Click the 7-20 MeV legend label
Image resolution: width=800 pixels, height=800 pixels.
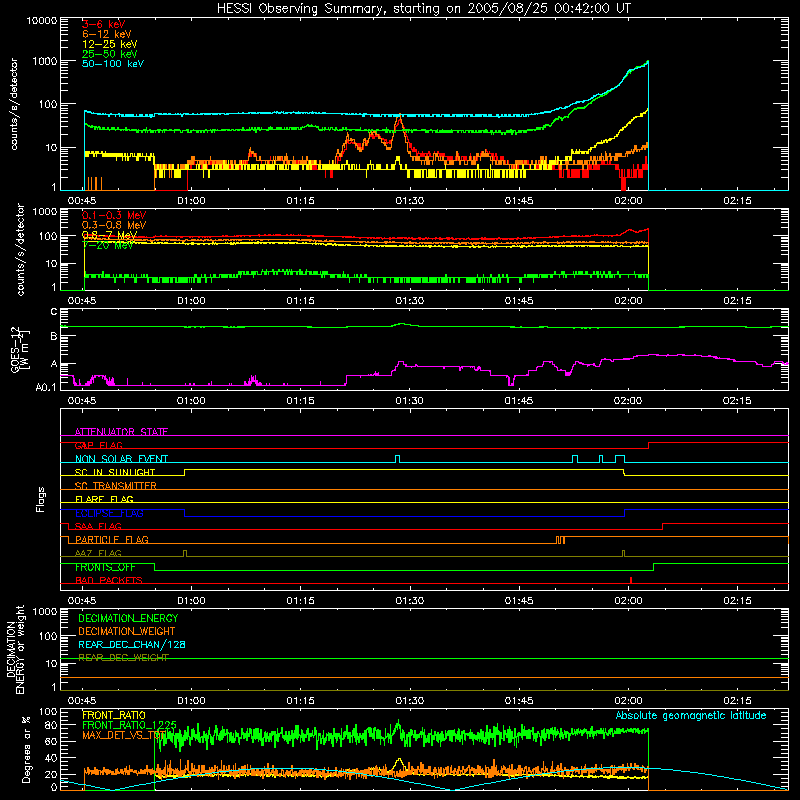[x=107, y=245]
